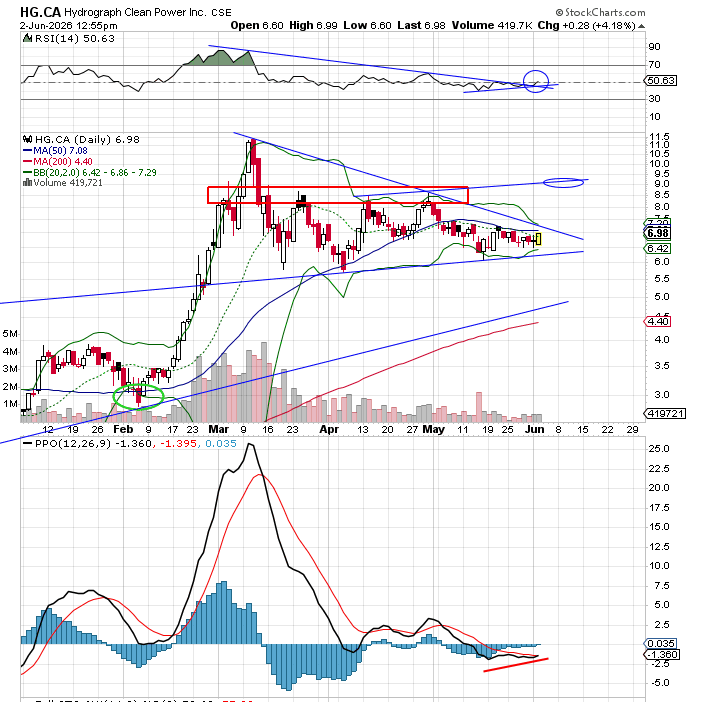The width and height of the screenshot is (705, 702).
Task: Click the yellow-highlighted latest candlestick
Action: [x=538, y=239]
